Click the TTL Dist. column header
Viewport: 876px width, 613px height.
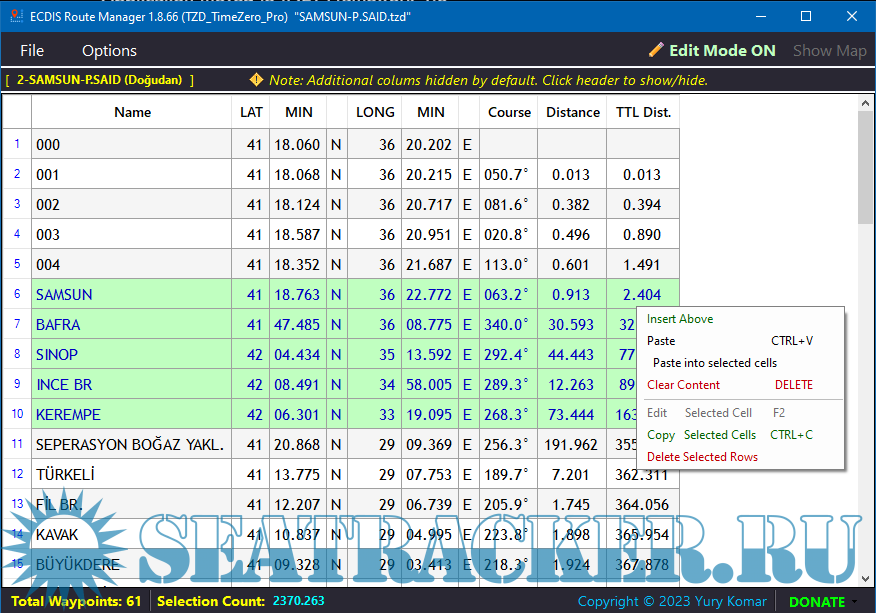[x=643, y=112]
